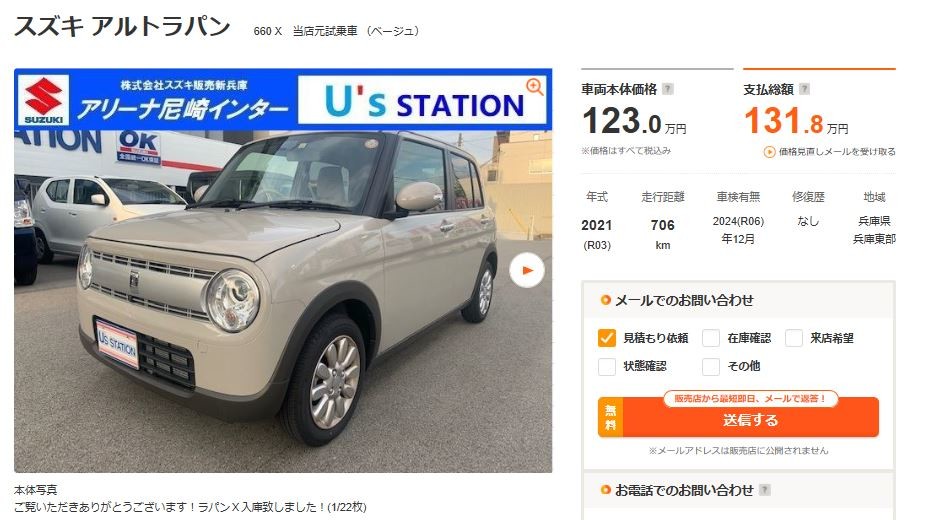The height and width of the screenshot is (520, 941).
Task: Open the help icon beside 車両本体価格
Action: point(667,89)
